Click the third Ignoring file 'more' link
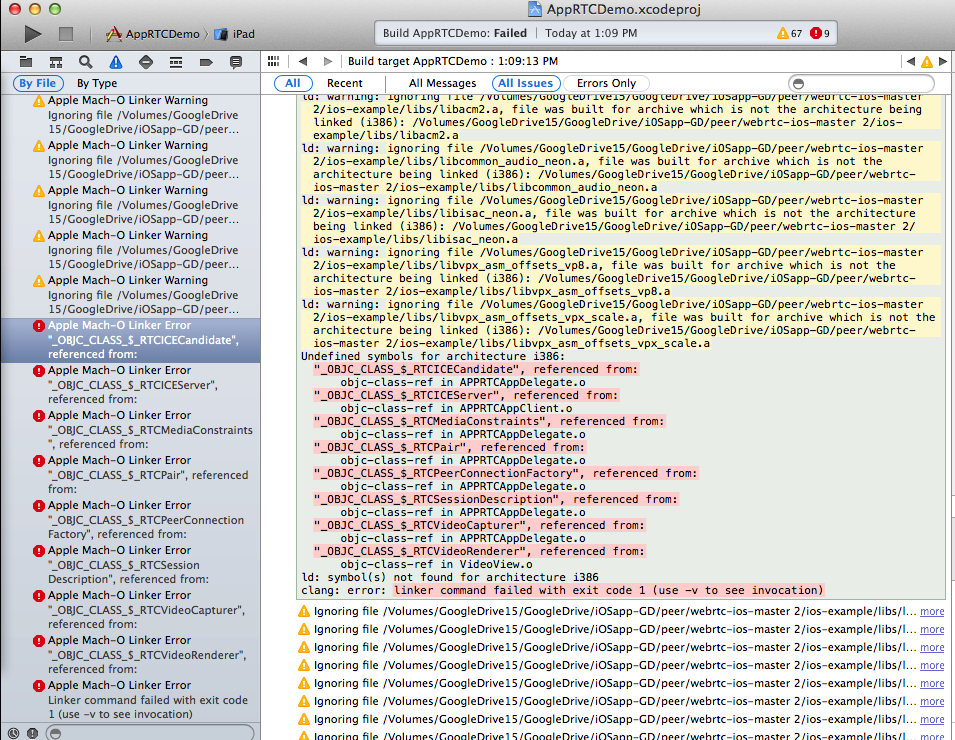 pos(932,647)
